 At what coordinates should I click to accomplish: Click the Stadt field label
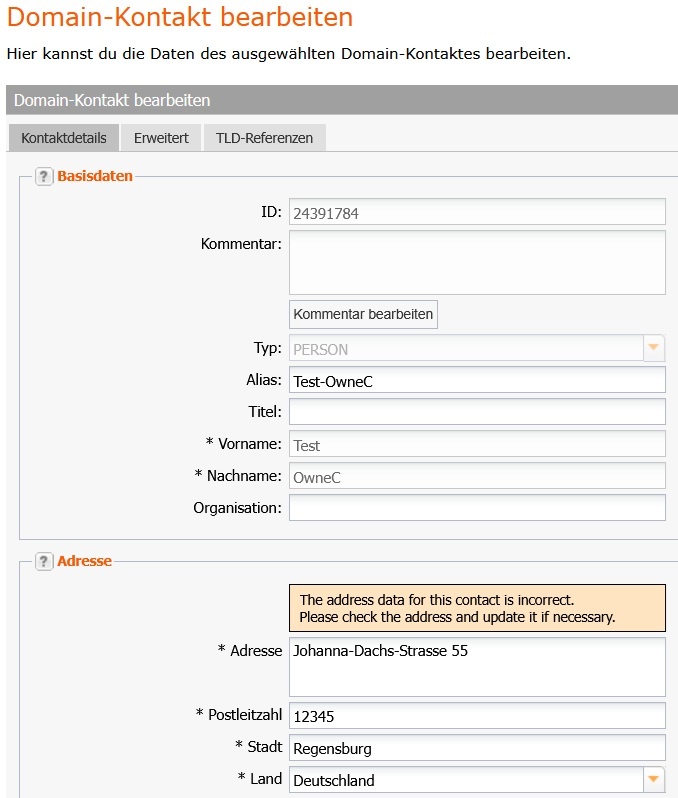coord(259,747)
